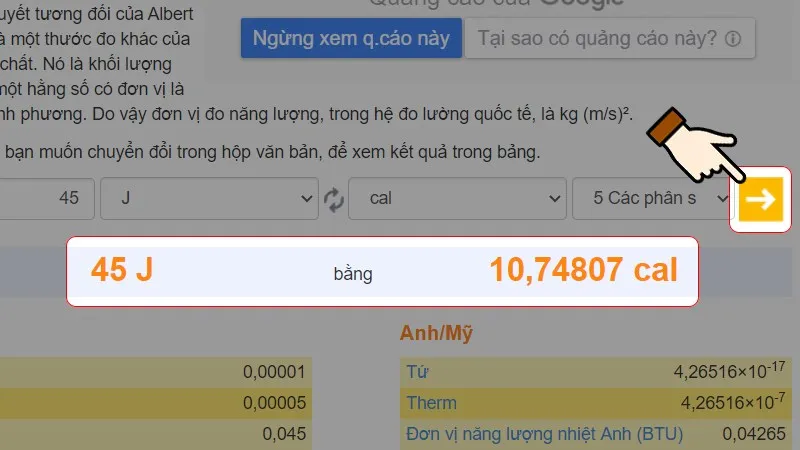
Task: Click the value input field containing 45
Action: 46,198
